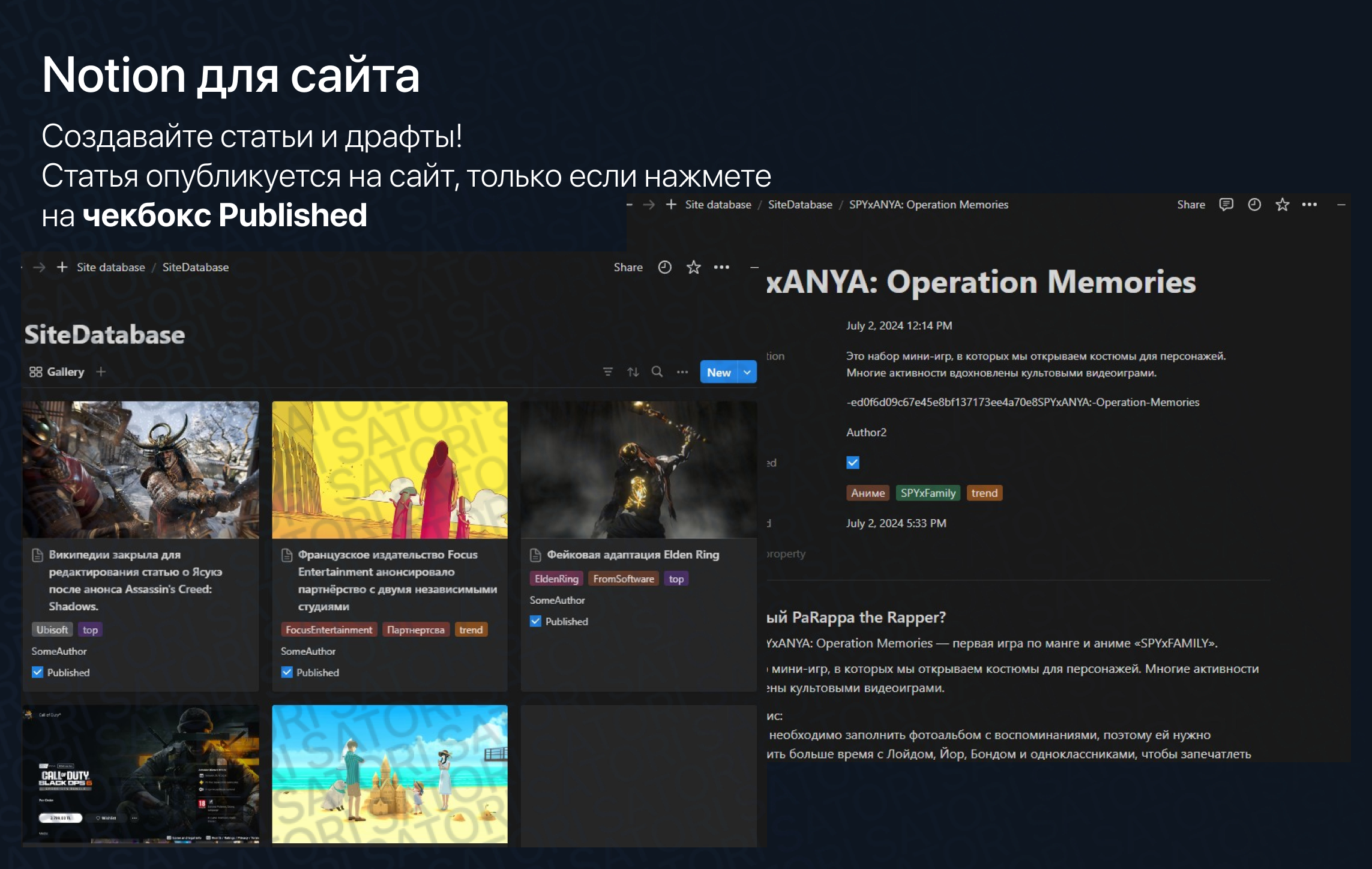1372x869 pixels.
Task: Click SiteDatabase breadcrumb in article window
Action: (x=799, y=205)
